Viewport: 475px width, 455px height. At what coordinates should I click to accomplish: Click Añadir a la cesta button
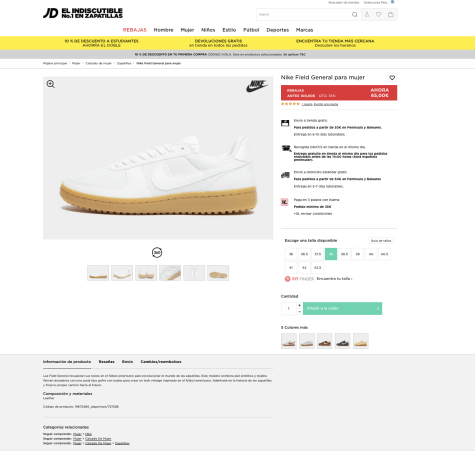tap(342, 309)
